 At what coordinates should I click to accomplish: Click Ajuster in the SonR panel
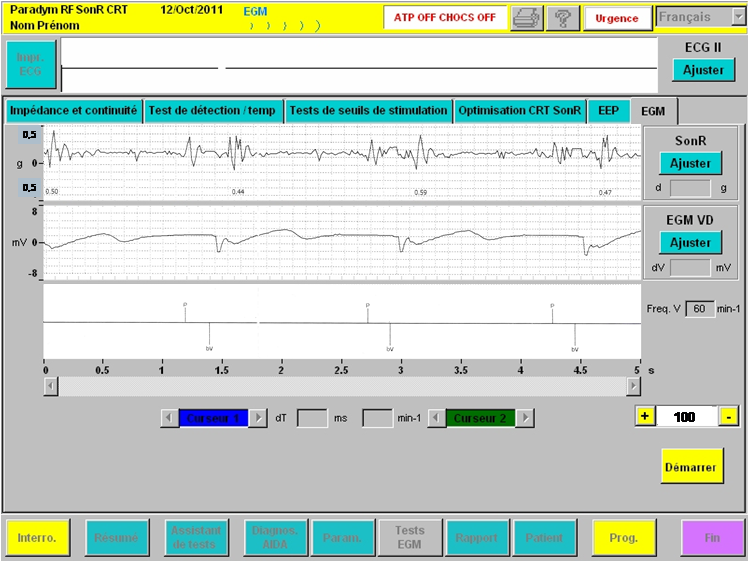pos(690,163)
